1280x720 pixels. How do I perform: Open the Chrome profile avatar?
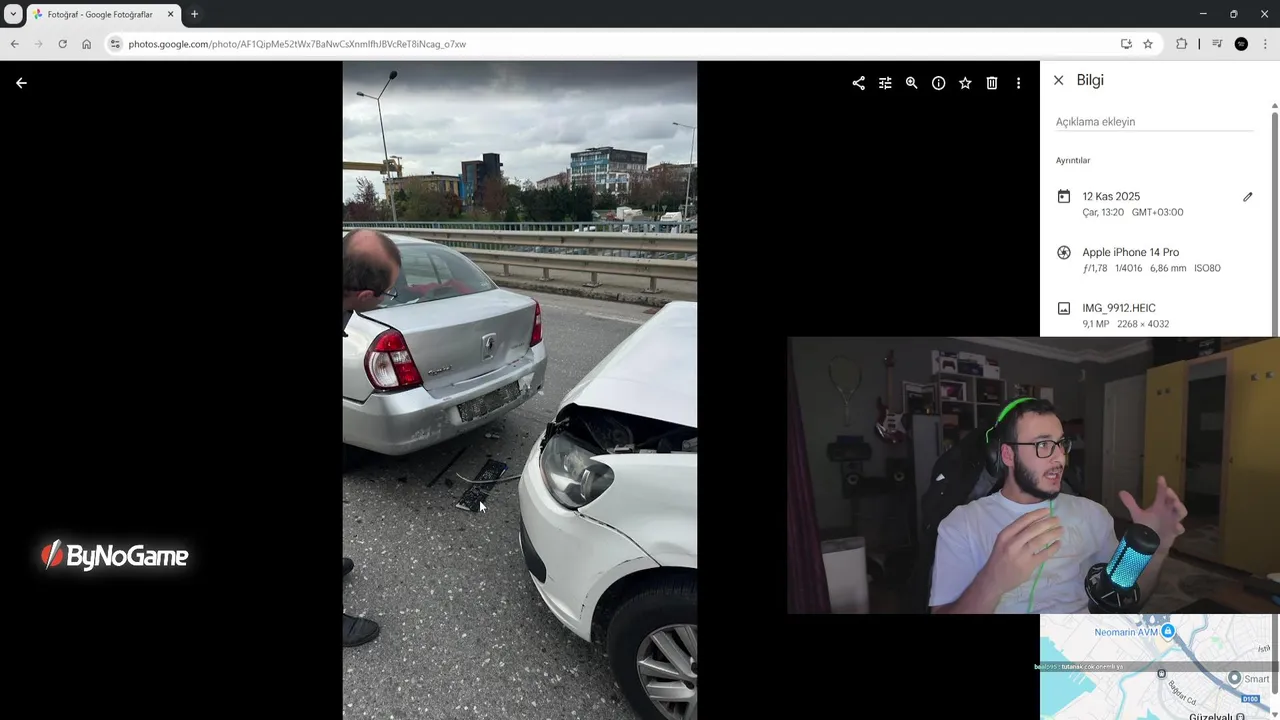pos(1241,44)
